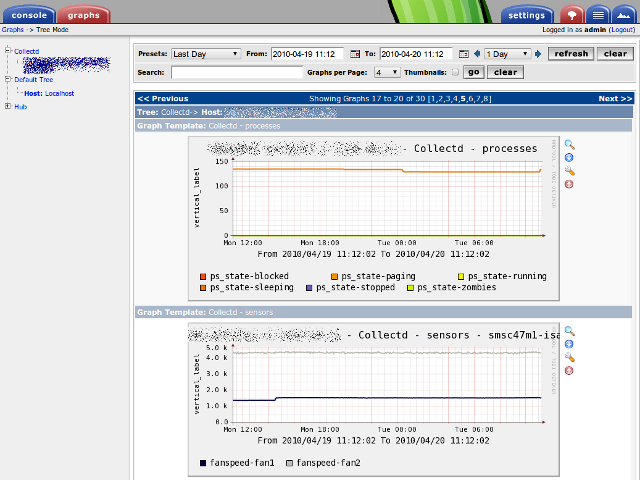Click fanspeed-fan1 legend swatch

pos(203,463)
